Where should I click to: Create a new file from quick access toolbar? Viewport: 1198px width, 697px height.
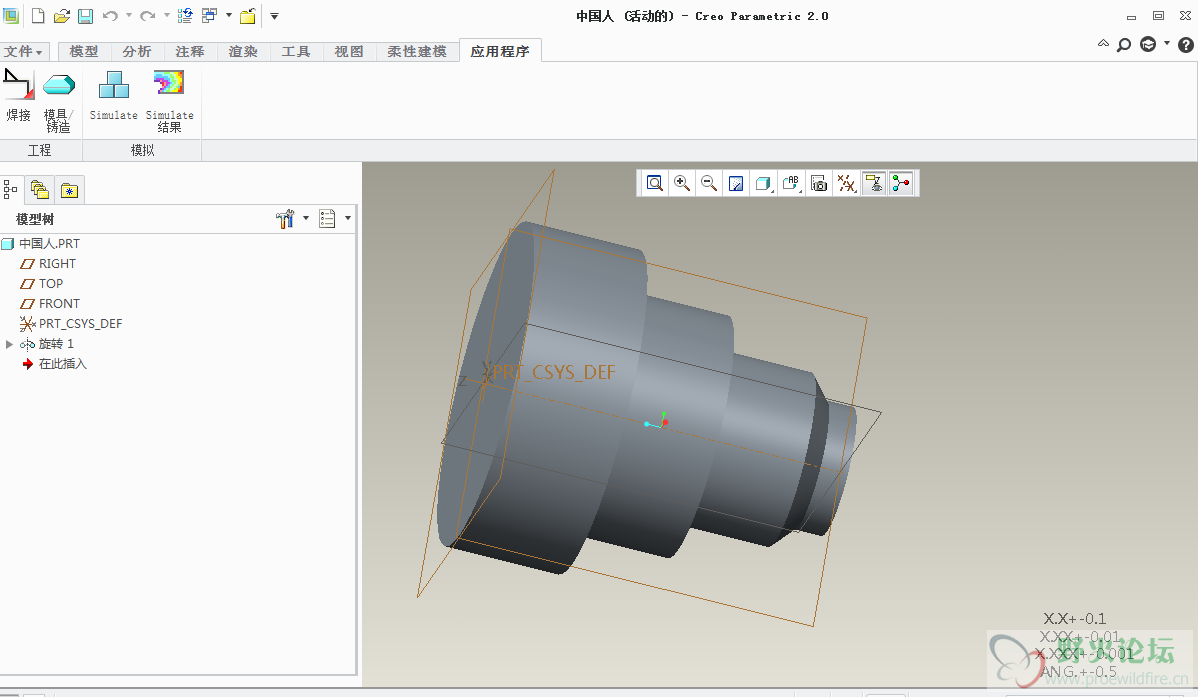coord(37,15)
